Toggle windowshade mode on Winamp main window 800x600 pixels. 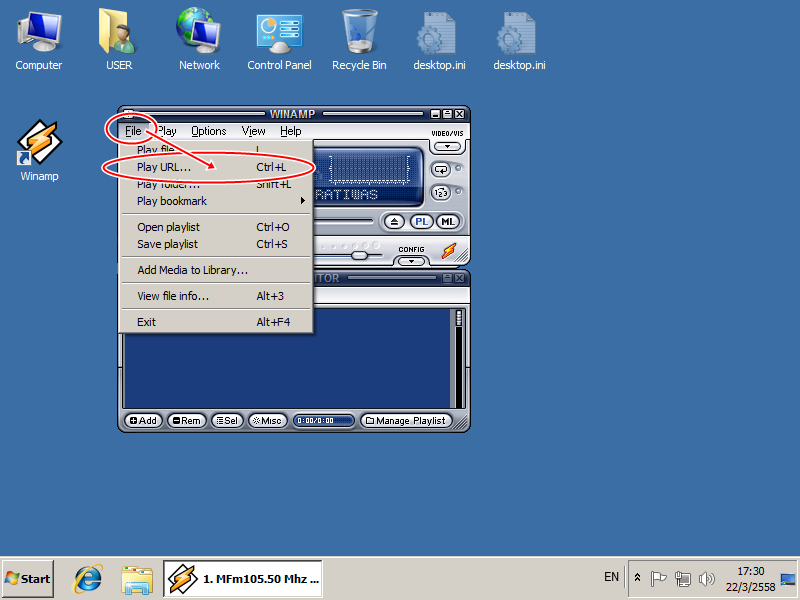(447, 114)
